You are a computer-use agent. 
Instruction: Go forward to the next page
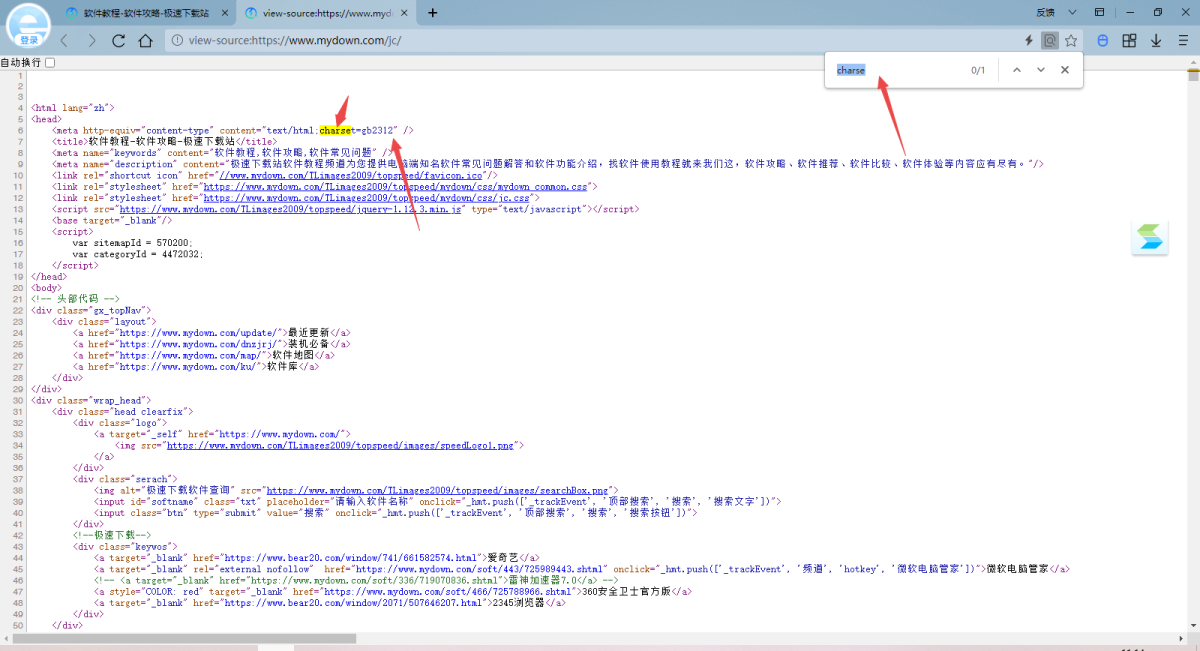[x=92, y=41]
